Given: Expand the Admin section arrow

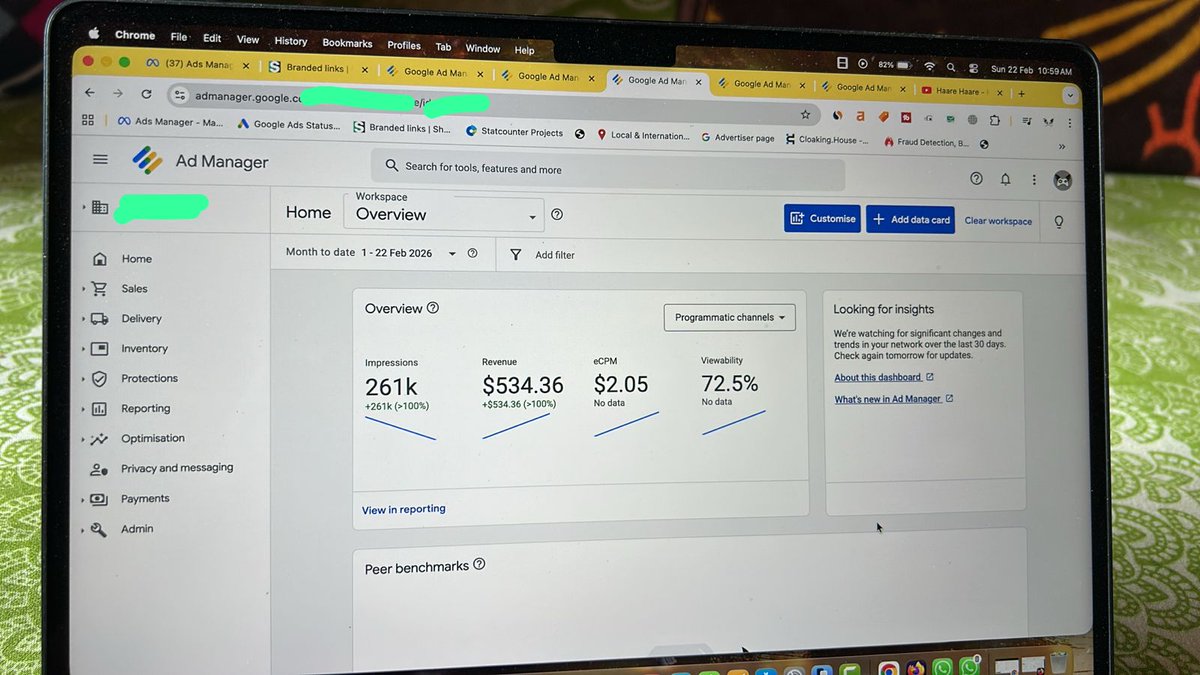Looking at the screenshot, I should point(83,530).
